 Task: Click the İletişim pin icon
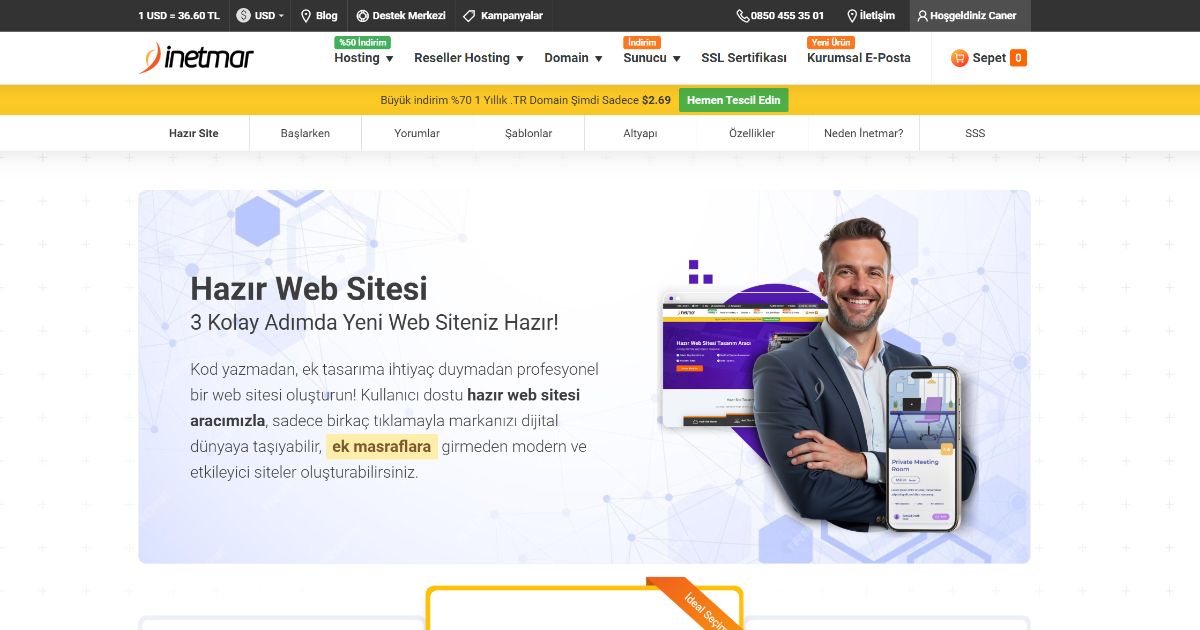[852, 16]
